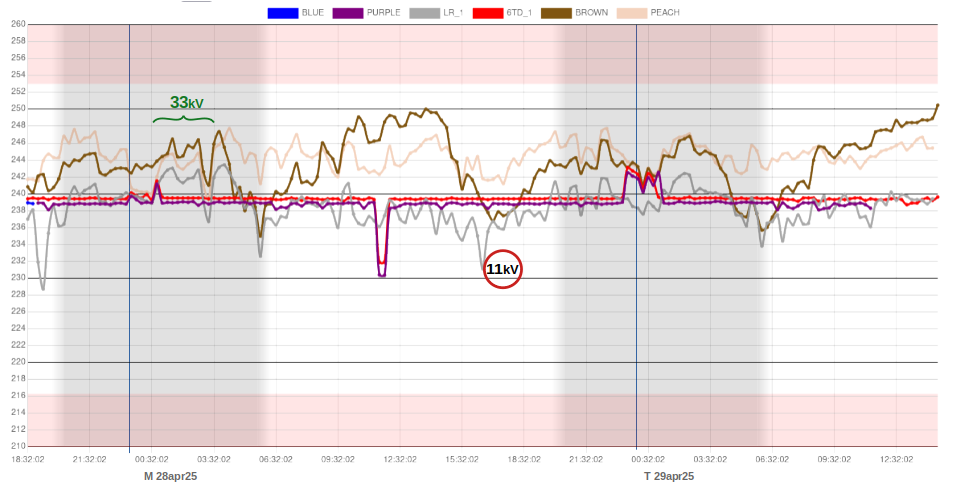Viewport: 958px width, 494px height.
Task: Click the 210 y-axis value
Action: pyautogui.click(x=18, y=446)
